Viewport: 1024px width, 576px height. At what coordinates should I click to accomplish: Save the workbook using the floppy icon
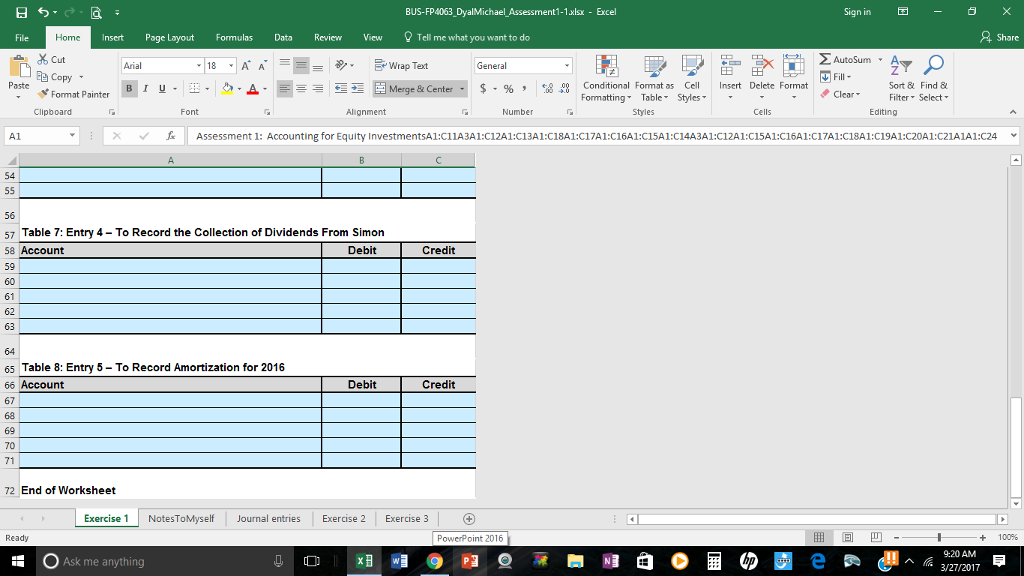pyautogui.click(x=22, y=12)
